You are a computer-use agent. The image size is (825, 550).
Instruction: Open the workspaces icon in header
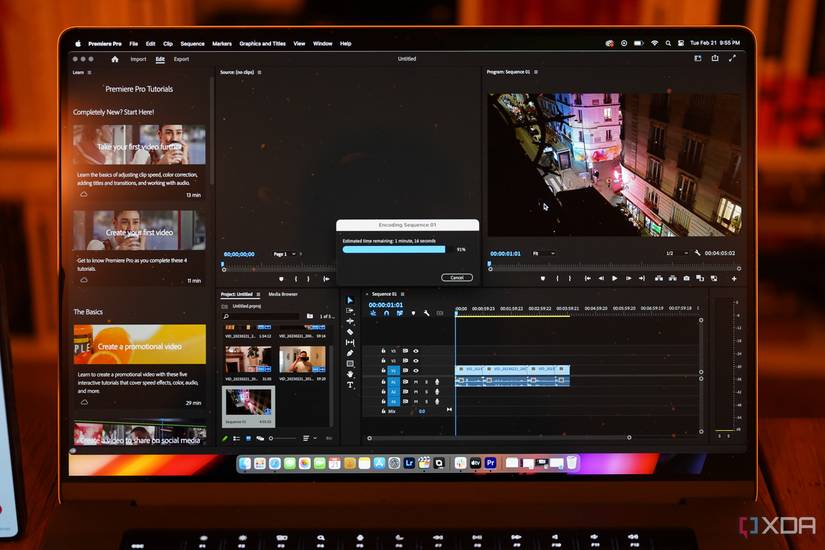click(x=698, y=58)
